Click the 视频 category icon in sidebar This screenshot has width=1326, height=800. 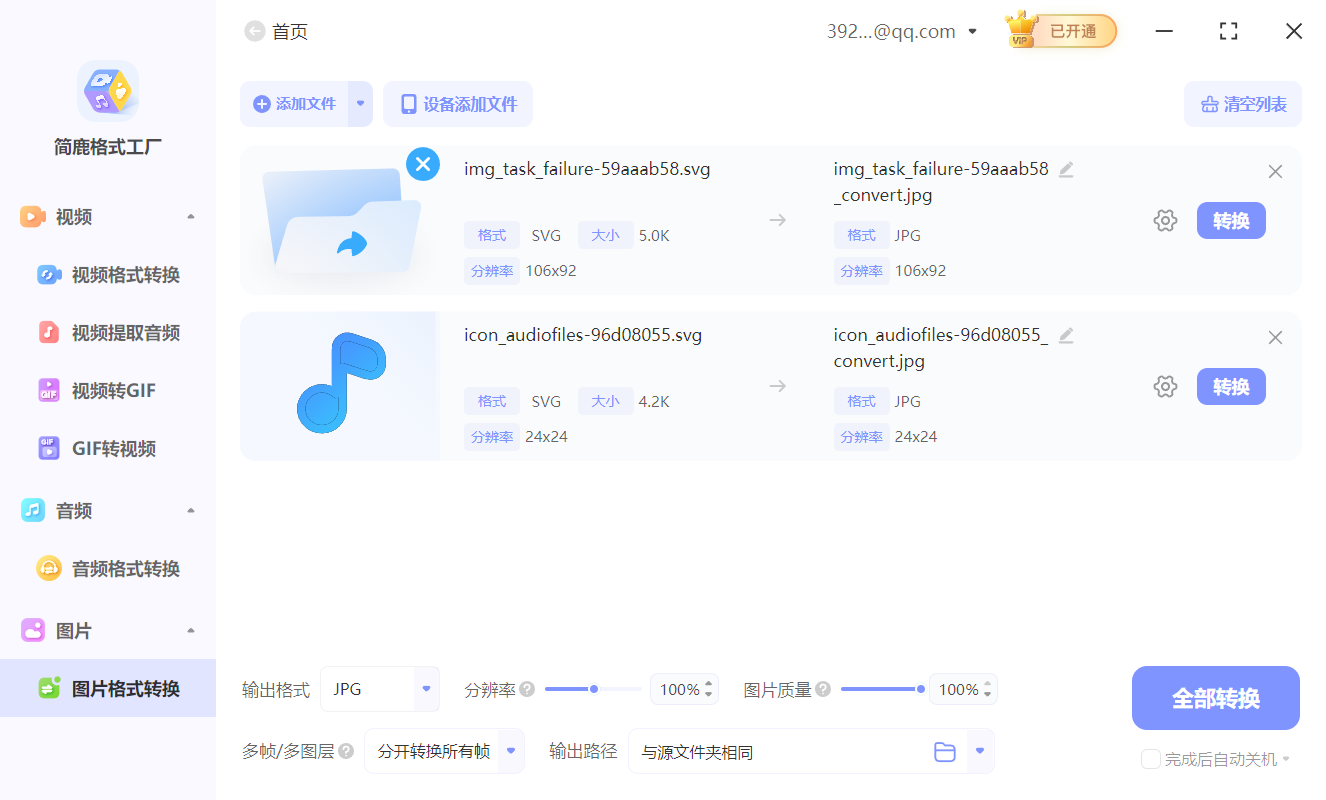(33, 217)
